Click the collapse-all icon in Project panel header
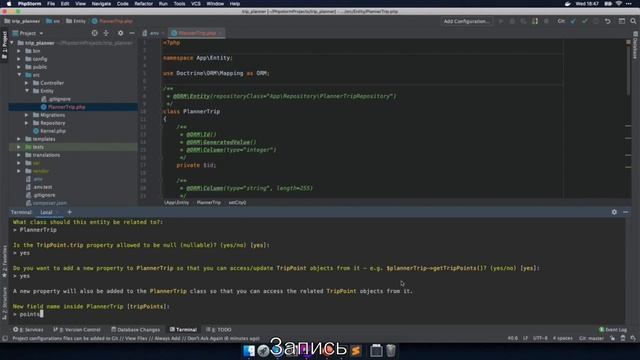 click(106, 33)
